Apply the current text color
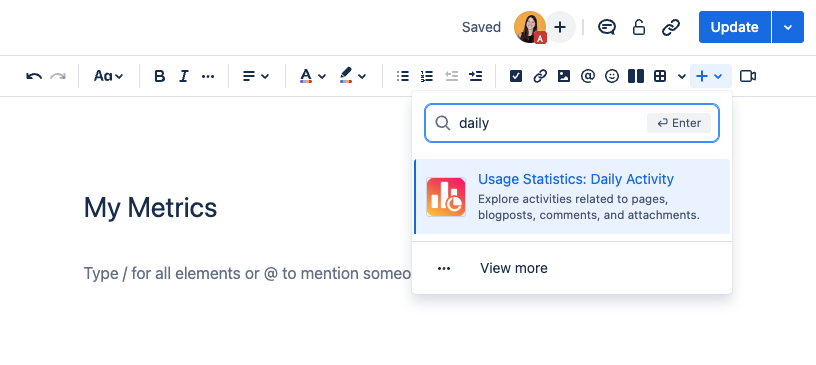 pos(306,77)
